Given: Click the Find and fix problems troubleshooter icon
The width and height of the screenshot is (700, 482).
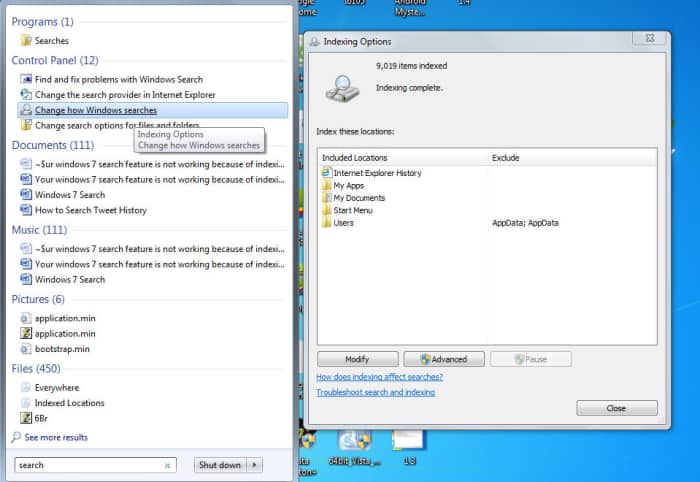Looking at the screenshot, I should pyautogui.click(x=26, y=79).
